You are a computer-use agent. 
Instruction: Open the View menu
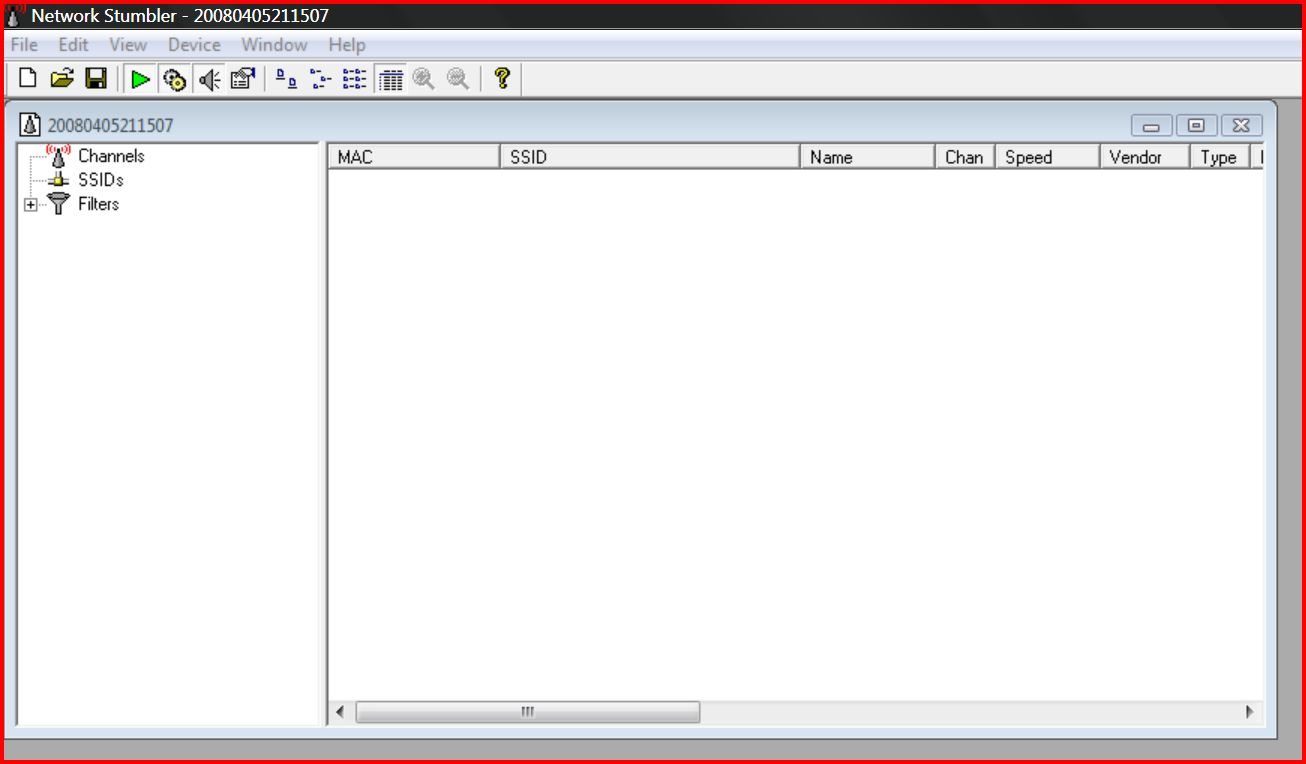(128, 45)
